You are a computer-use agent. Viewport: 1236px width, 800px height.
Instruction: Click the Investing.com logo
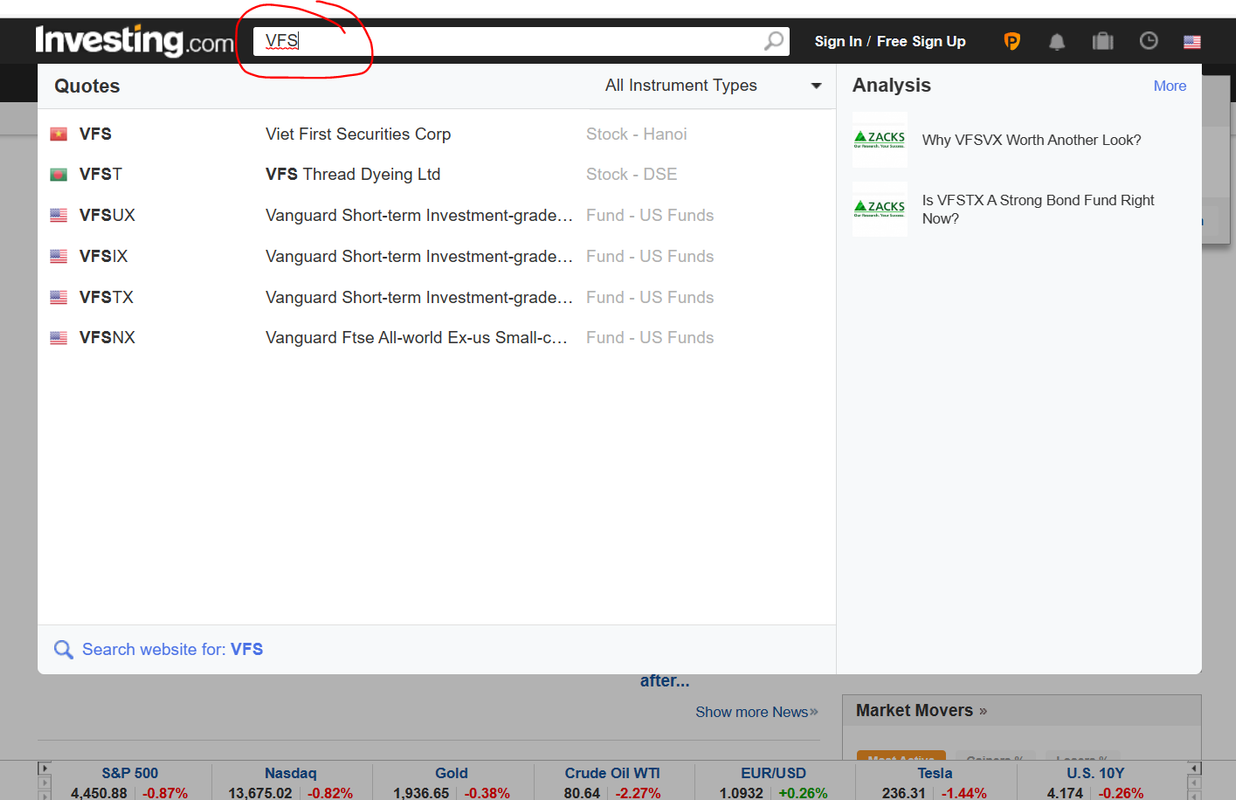(135, 41)
